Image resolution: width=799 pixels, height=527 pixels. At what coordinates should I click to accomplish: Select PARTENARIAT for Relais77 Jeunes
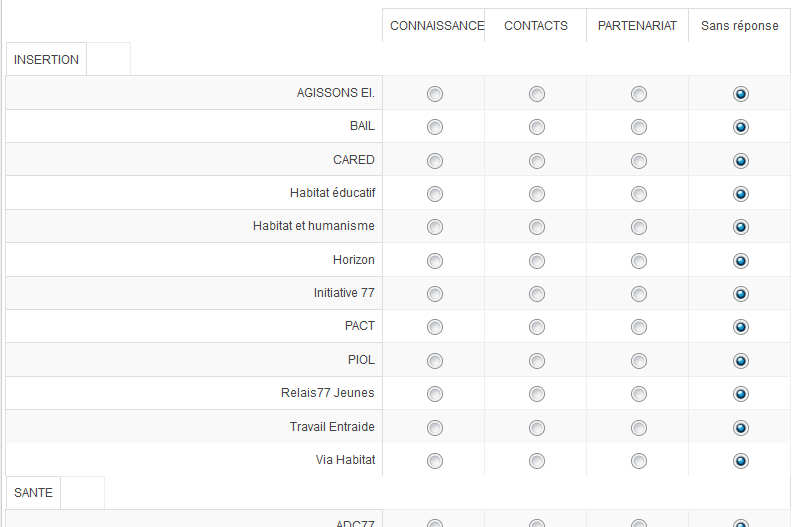(639, 394)
